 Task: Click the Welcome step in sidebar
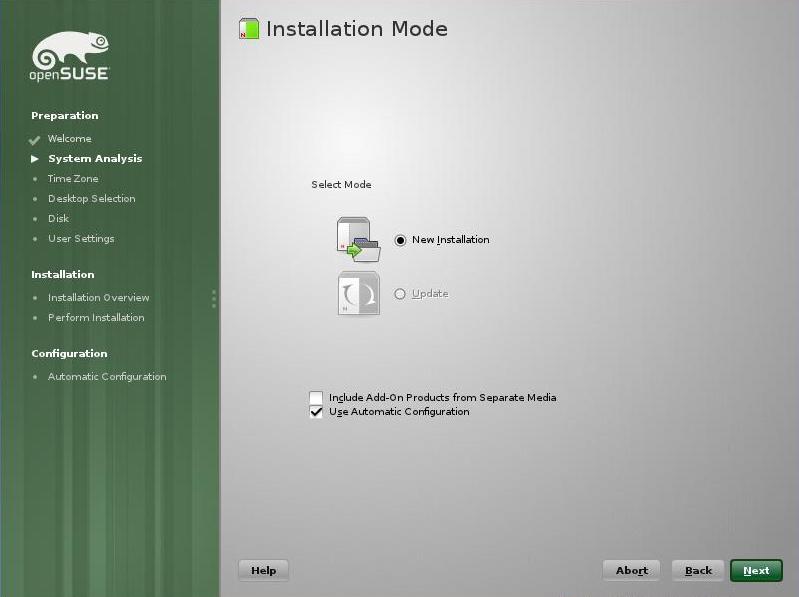(70, 139)
